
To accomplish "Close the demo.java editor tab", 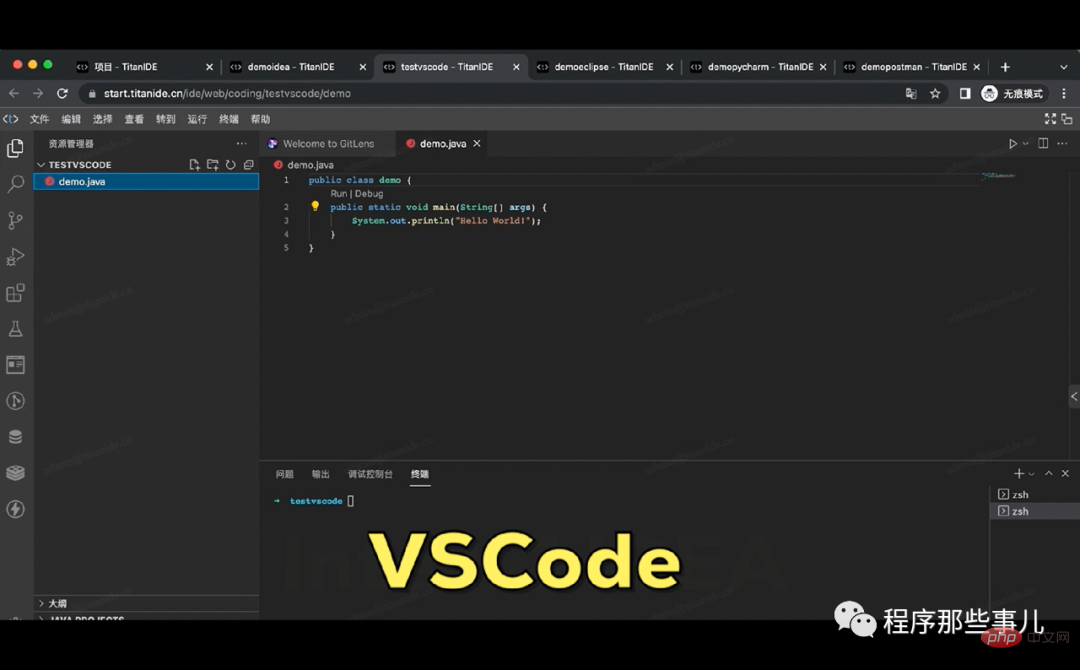I will 477,143.
